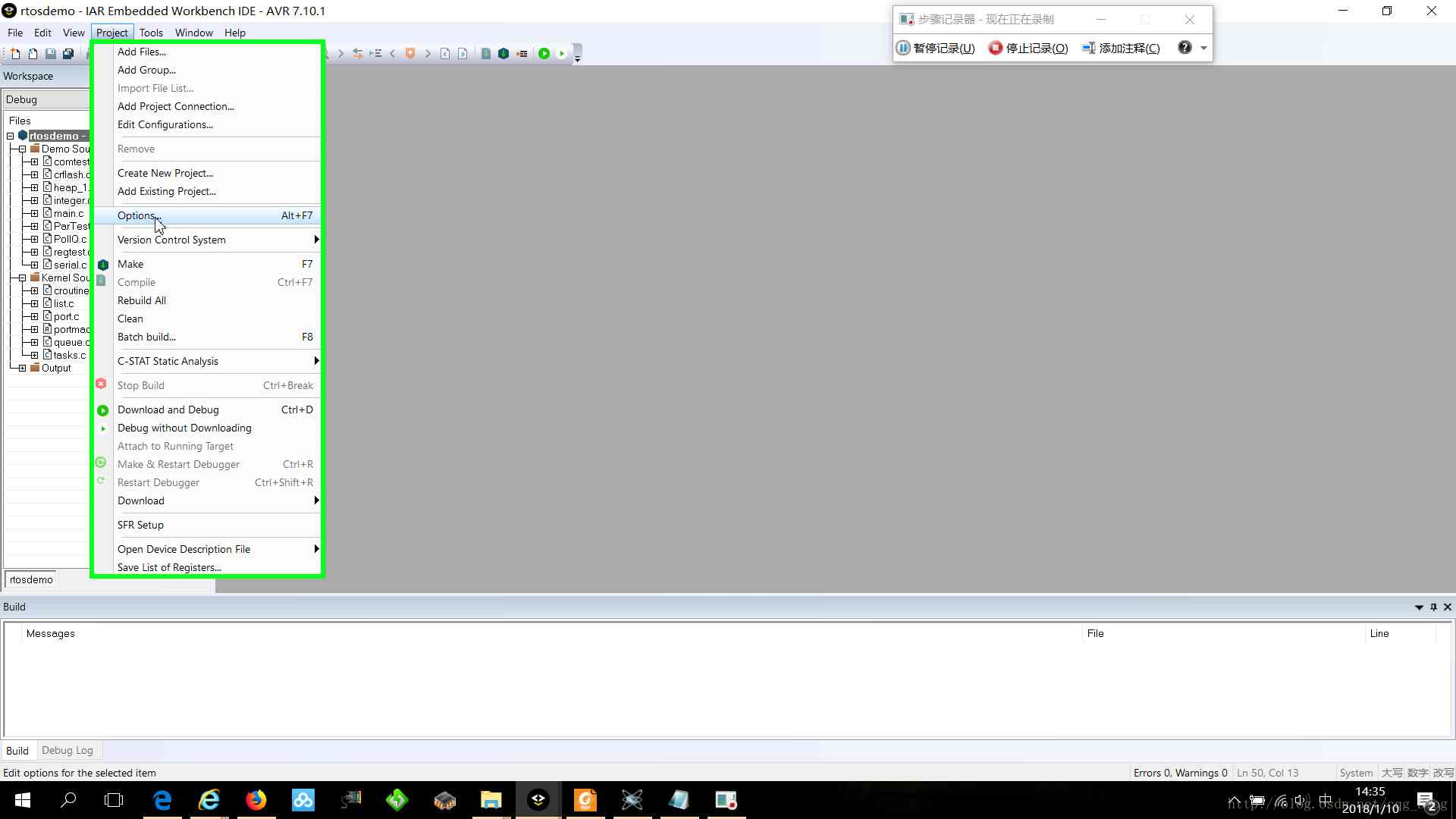Collapse Demo Source group
Image resolution: width=1456 pixels, height=819 pixels.
[23, 149]
